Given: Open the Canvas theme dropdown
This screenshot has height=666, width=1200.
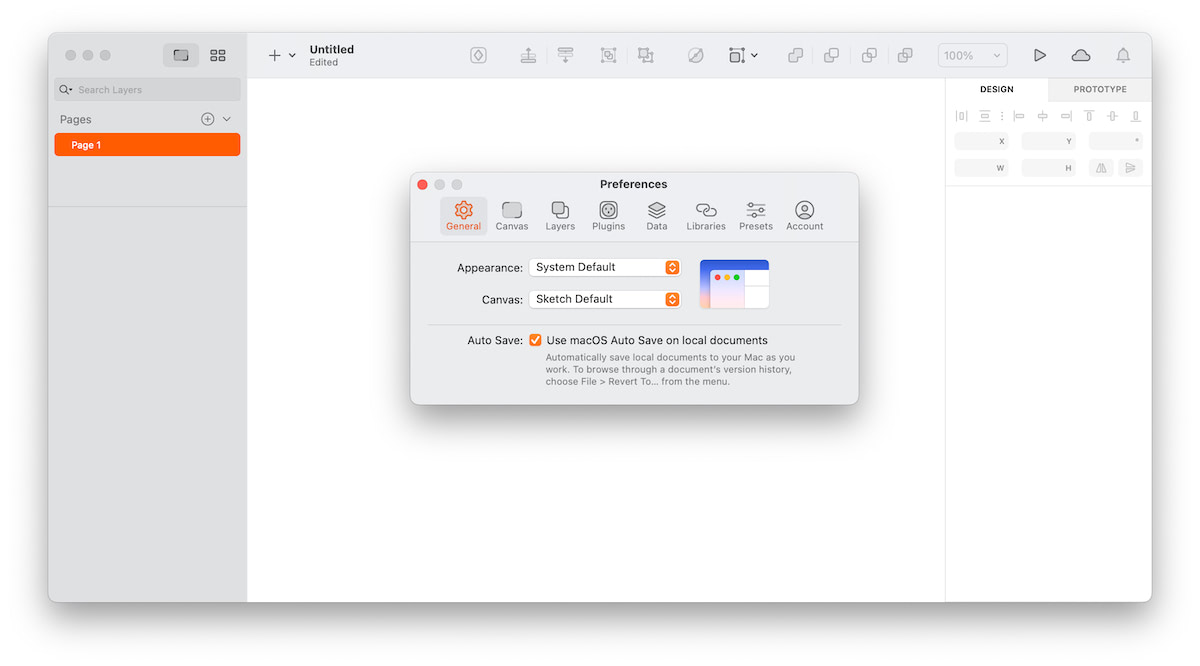Looking at the screenshot, I should pos(605,299).
